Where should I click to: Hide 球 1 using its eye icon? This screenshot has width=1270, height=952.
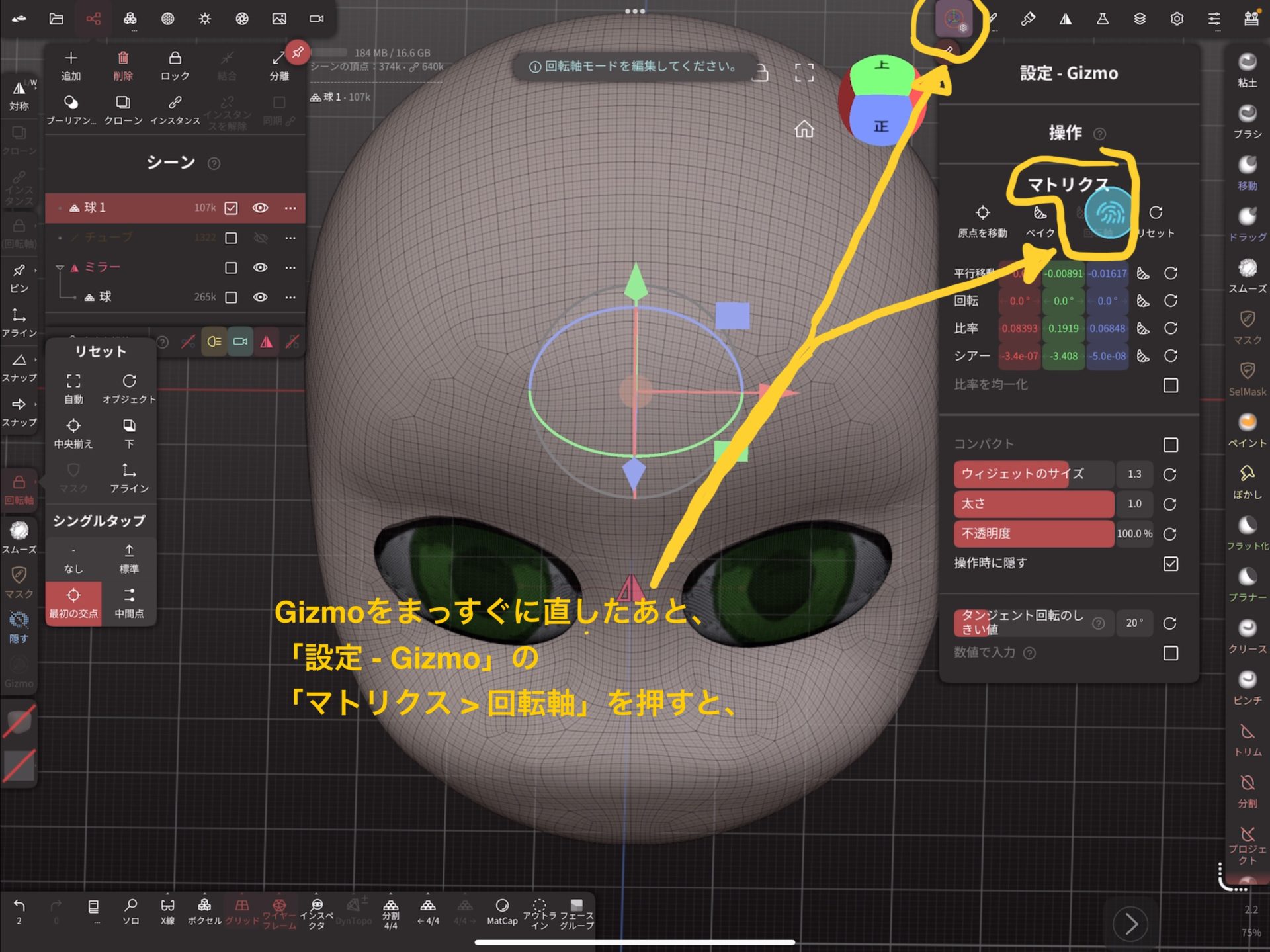pos(260,208)
